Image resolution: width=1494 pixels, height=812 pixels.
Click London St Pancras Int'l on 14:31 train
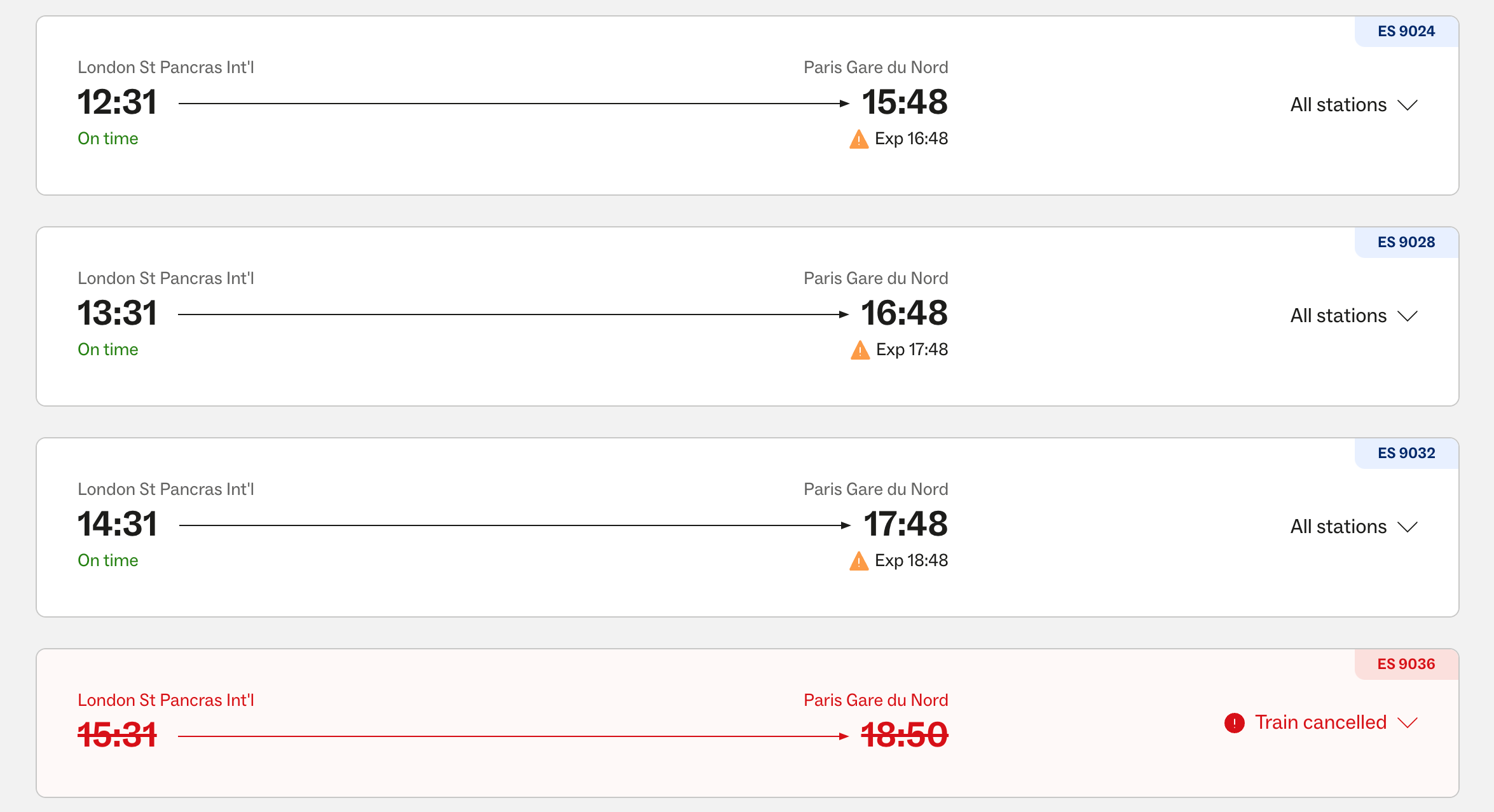click(166, 489)
